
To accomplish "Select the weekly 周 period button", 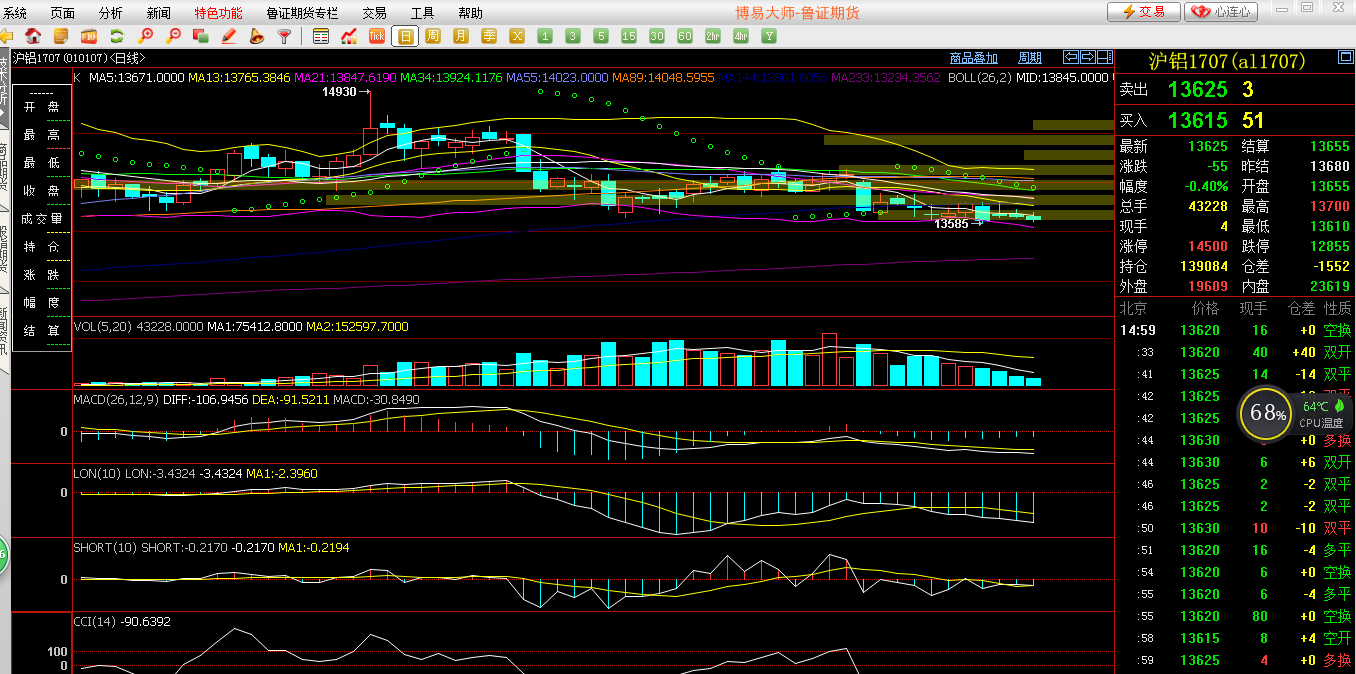I will (x=433, y=36).
